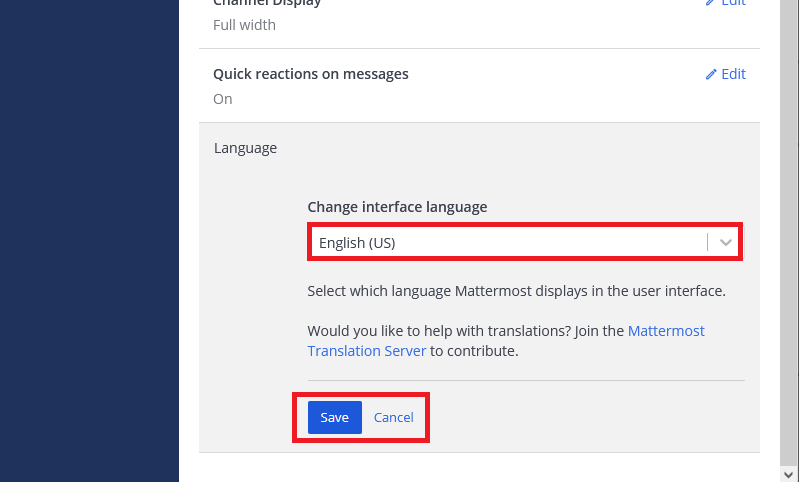Open the Mattermost Translation Server link
799x482 pixels.
click(x=366, y=351)
